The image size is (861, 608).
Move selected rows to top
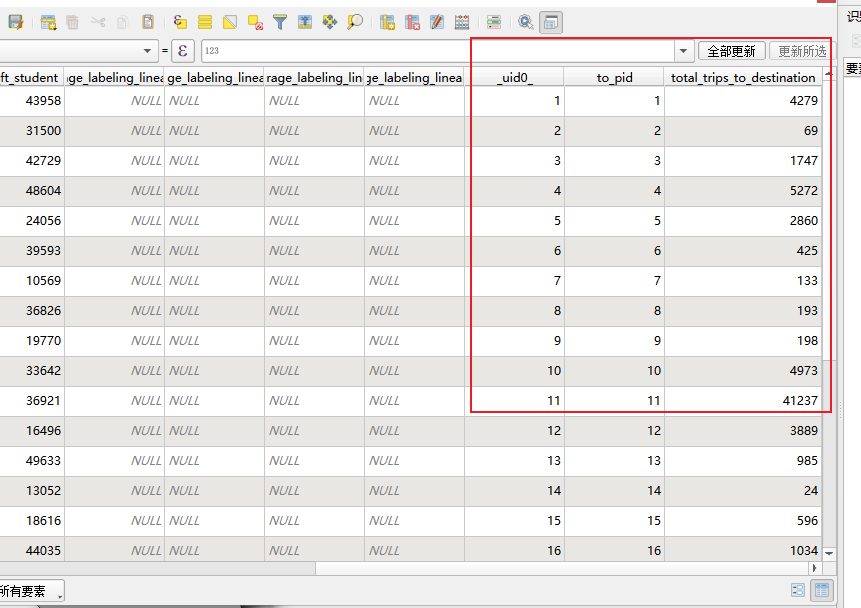(x=305, y=22)
